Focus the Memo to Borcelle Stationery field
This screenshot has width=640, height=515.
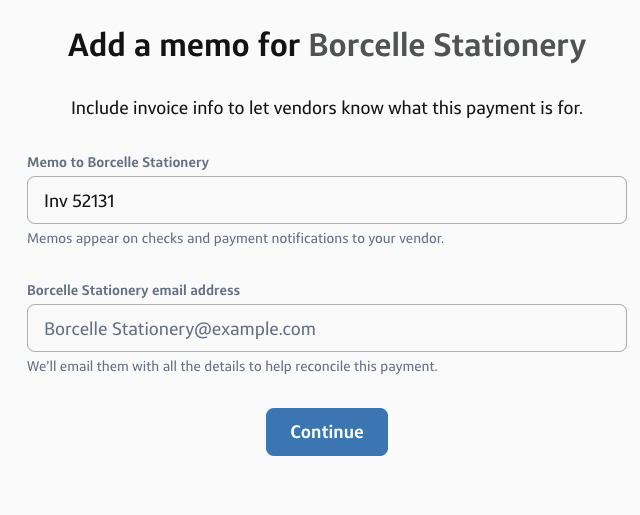[x=326, y=200]
